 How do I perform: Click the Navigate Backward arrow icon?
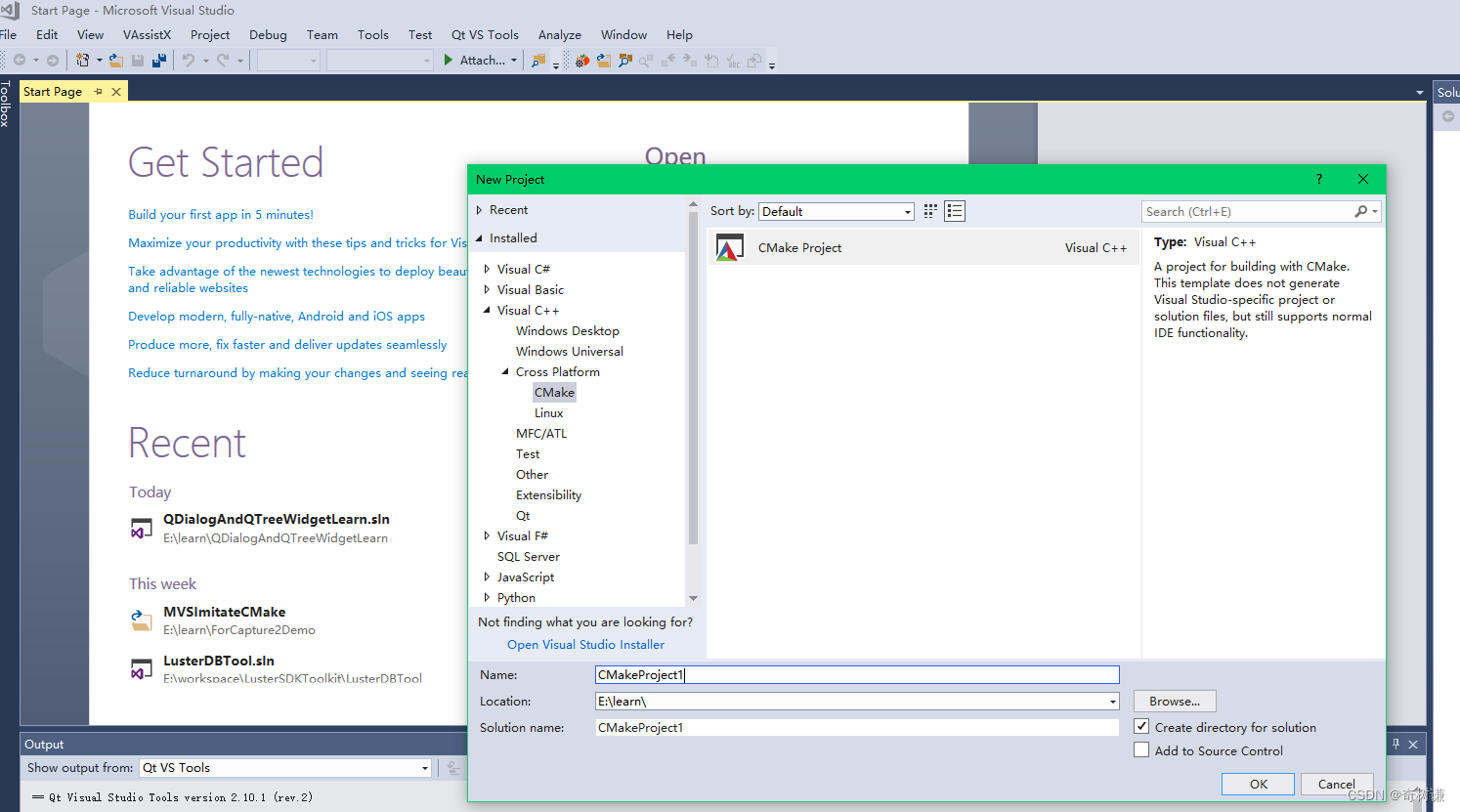click(x=21, y=60)
